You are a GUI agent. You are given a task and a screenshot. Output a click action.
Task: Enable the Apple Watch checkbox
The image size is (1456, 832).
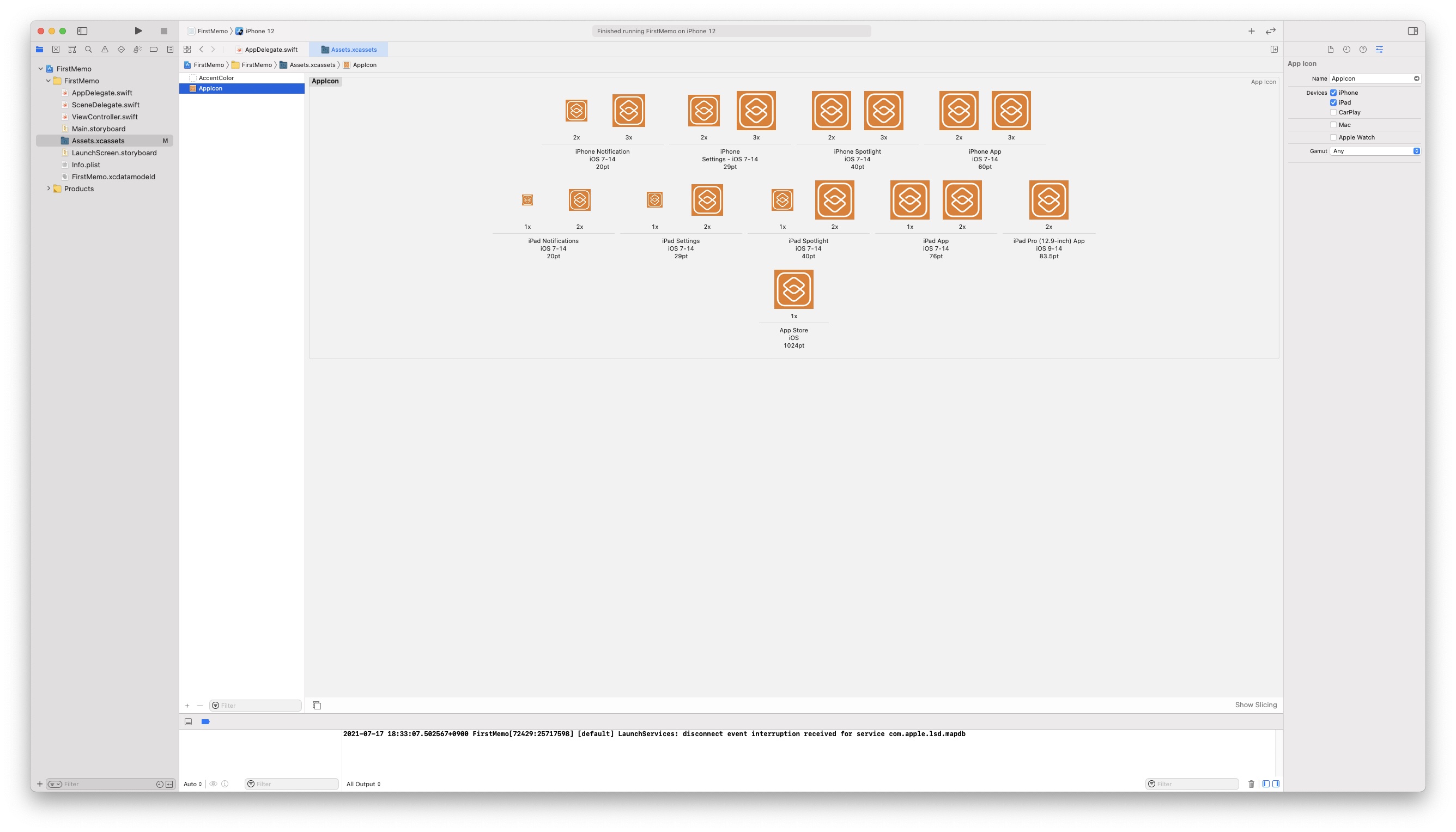1333,138
